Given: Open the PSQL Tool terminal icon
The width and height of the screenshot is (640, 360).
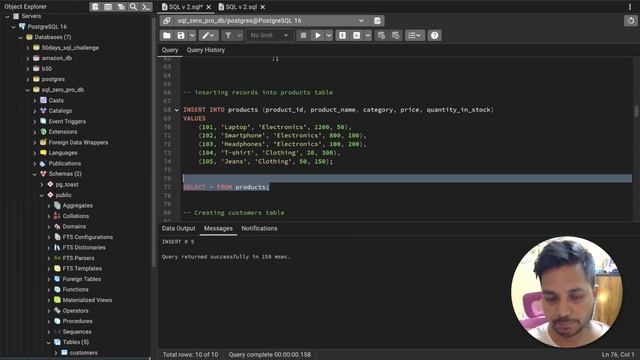Looking at the screenshot, I should 146,7.
